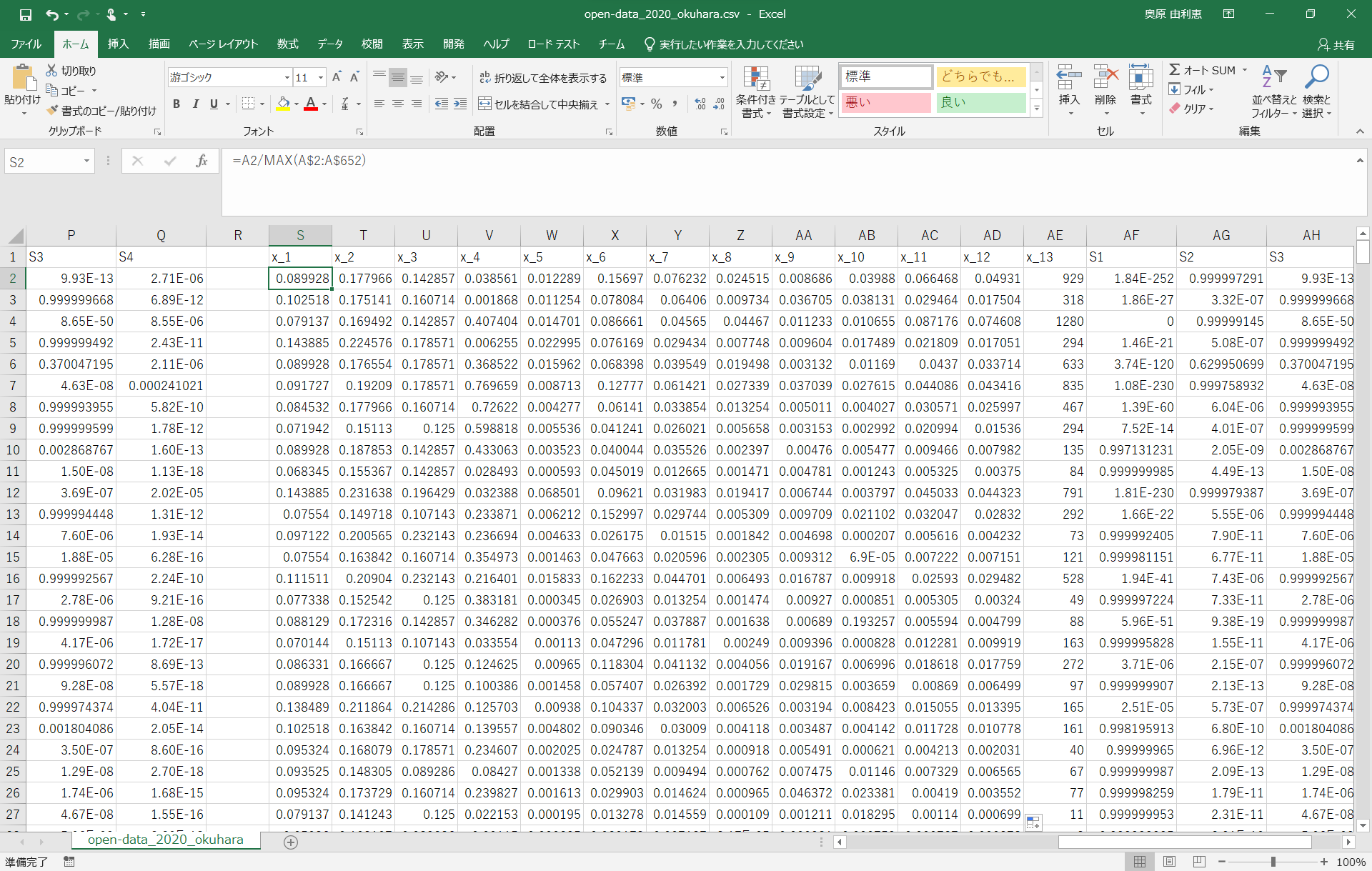Expand the Name Box dropdown arrow
The height and width of the screenshot is (871, 1372).
point(86,161)
